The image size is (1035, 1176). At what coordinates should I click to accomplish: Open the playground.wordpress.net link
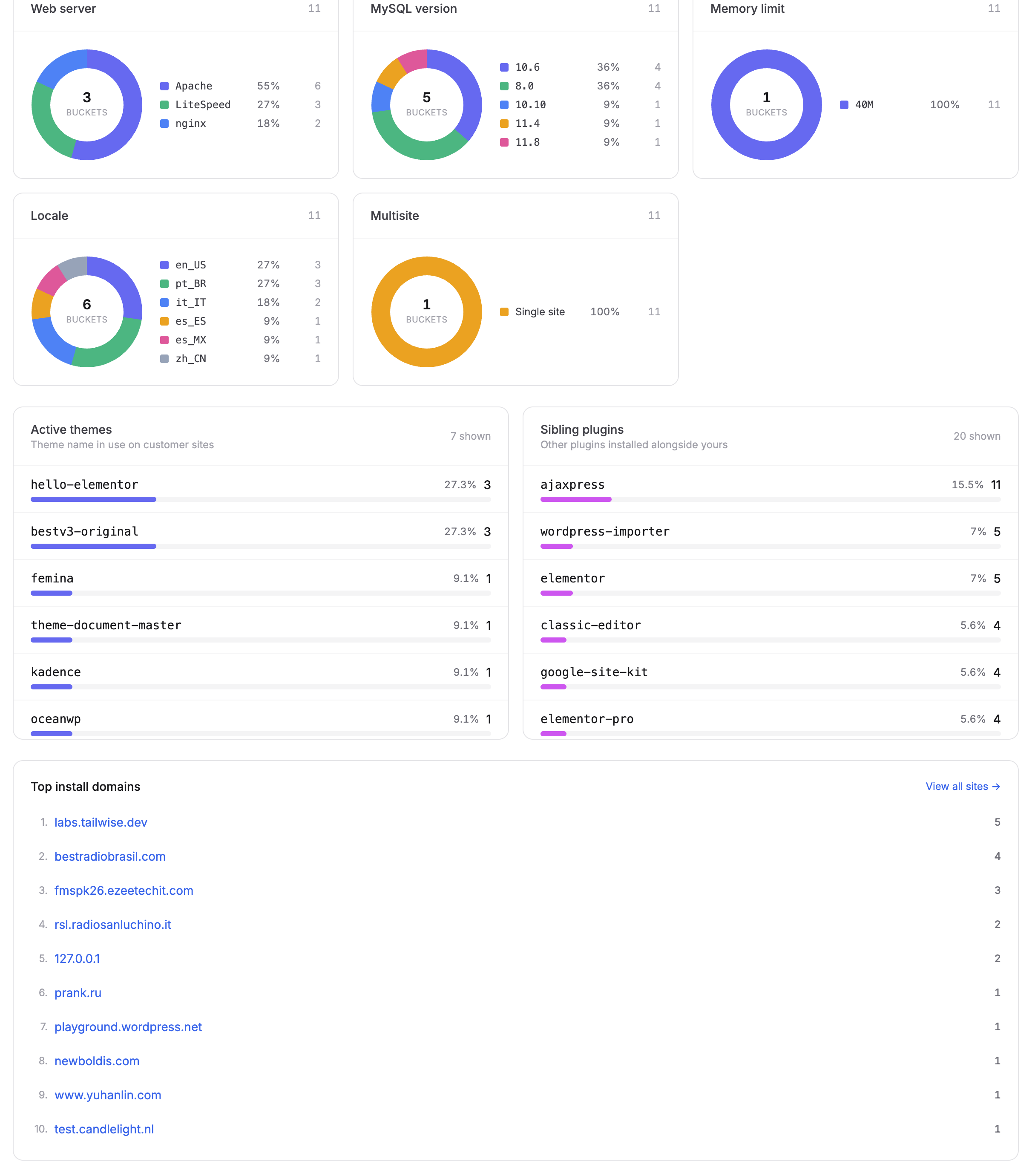(x=128, y=1026)
